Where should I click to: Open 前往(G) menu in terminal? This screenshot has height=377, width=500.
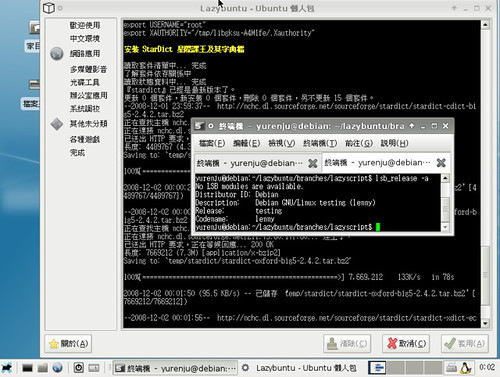coord(359,143)
